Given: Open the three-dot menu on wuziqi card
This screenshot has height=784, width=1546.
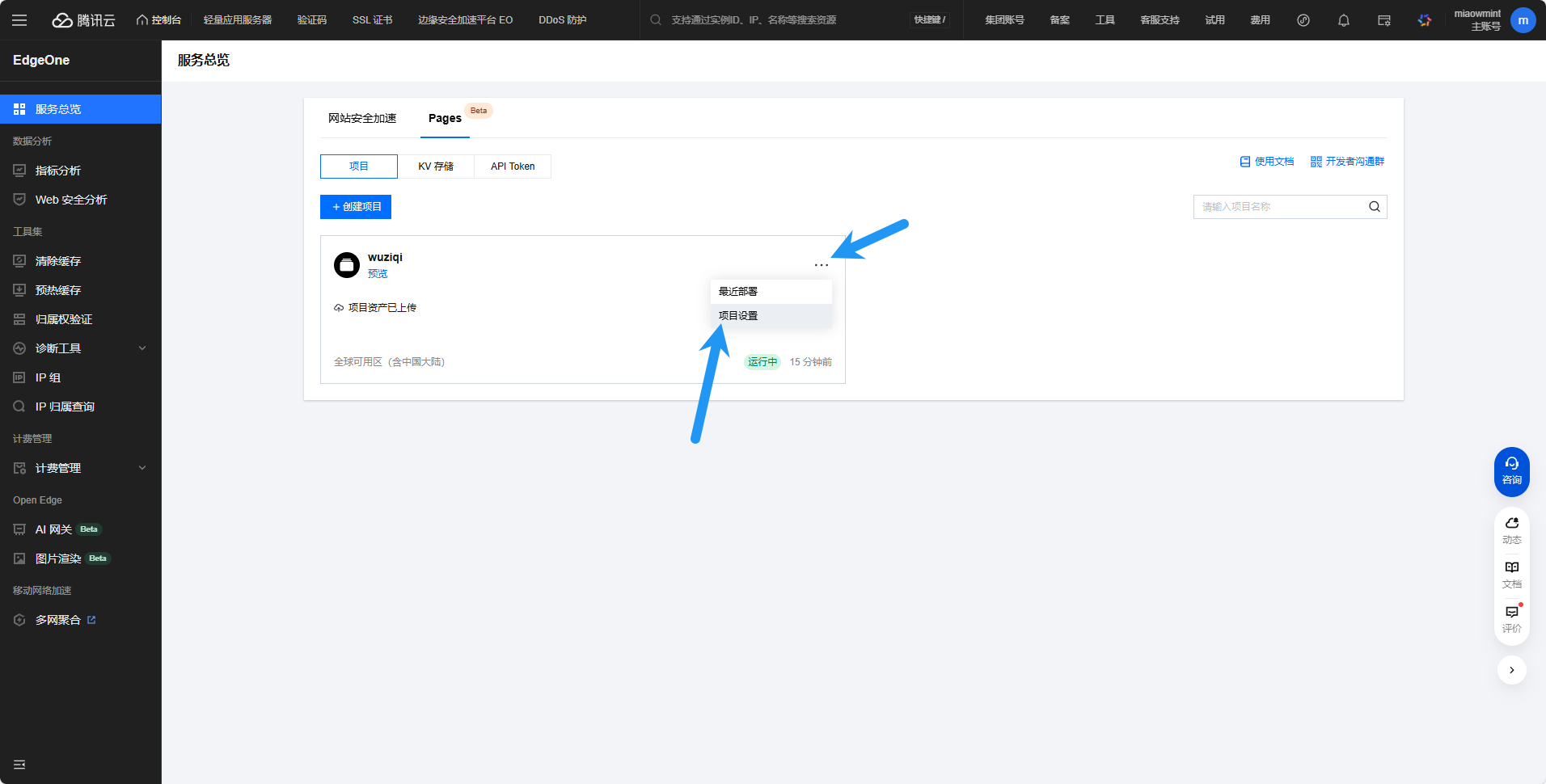Looking at the screenshot, I should pyautogui.click(x=821, y=265).
